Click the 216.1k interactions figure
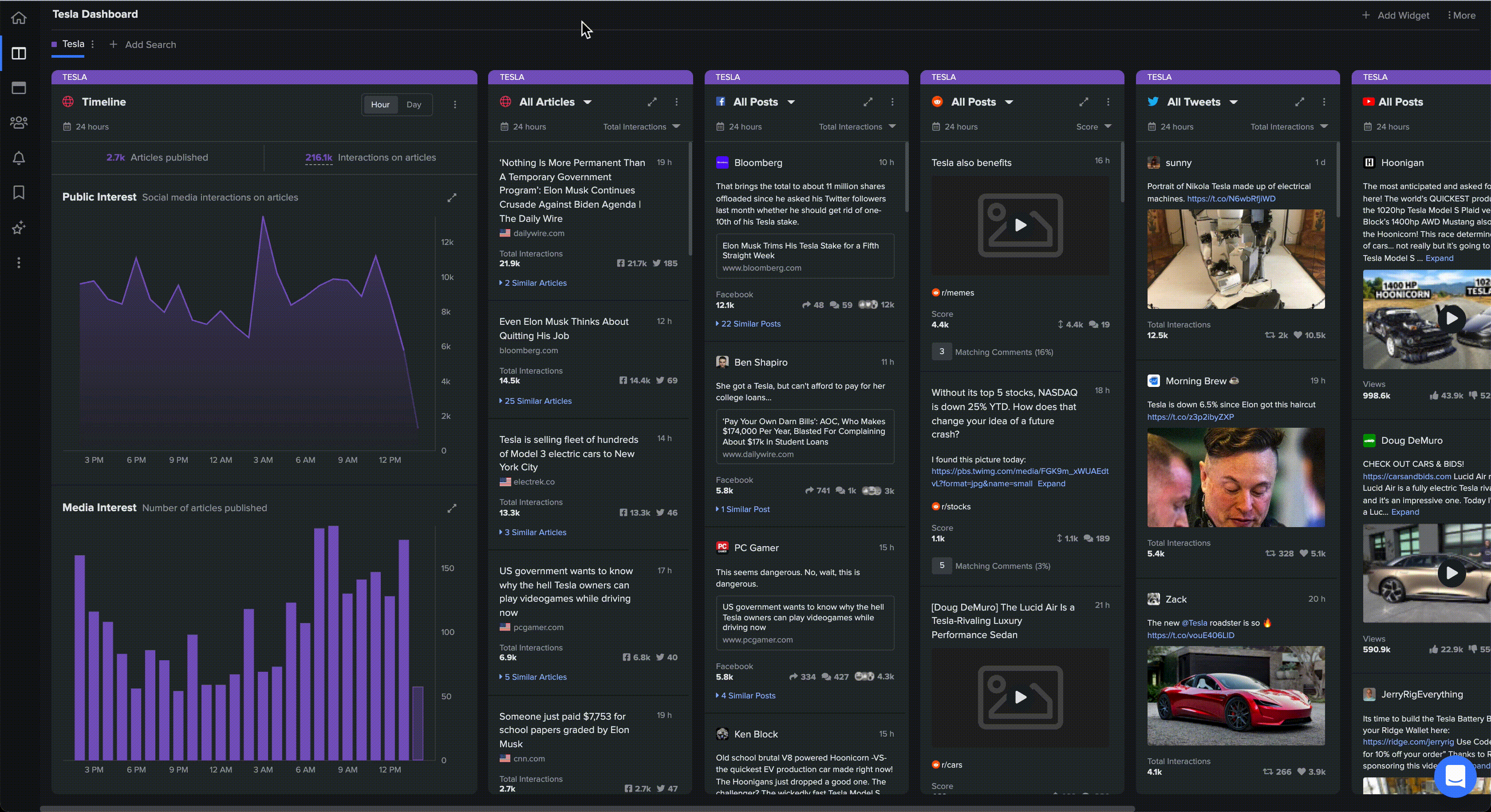Viewport: 1491px width, 812px height. click(x=319, y=158)
